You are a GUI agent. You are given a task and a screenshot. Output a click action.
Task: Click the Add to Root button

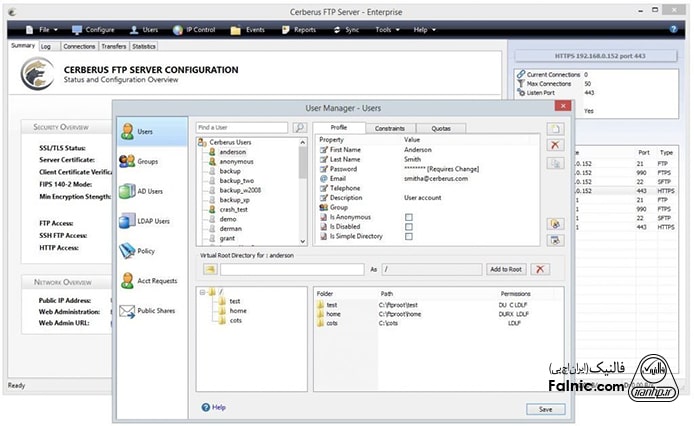505,270
